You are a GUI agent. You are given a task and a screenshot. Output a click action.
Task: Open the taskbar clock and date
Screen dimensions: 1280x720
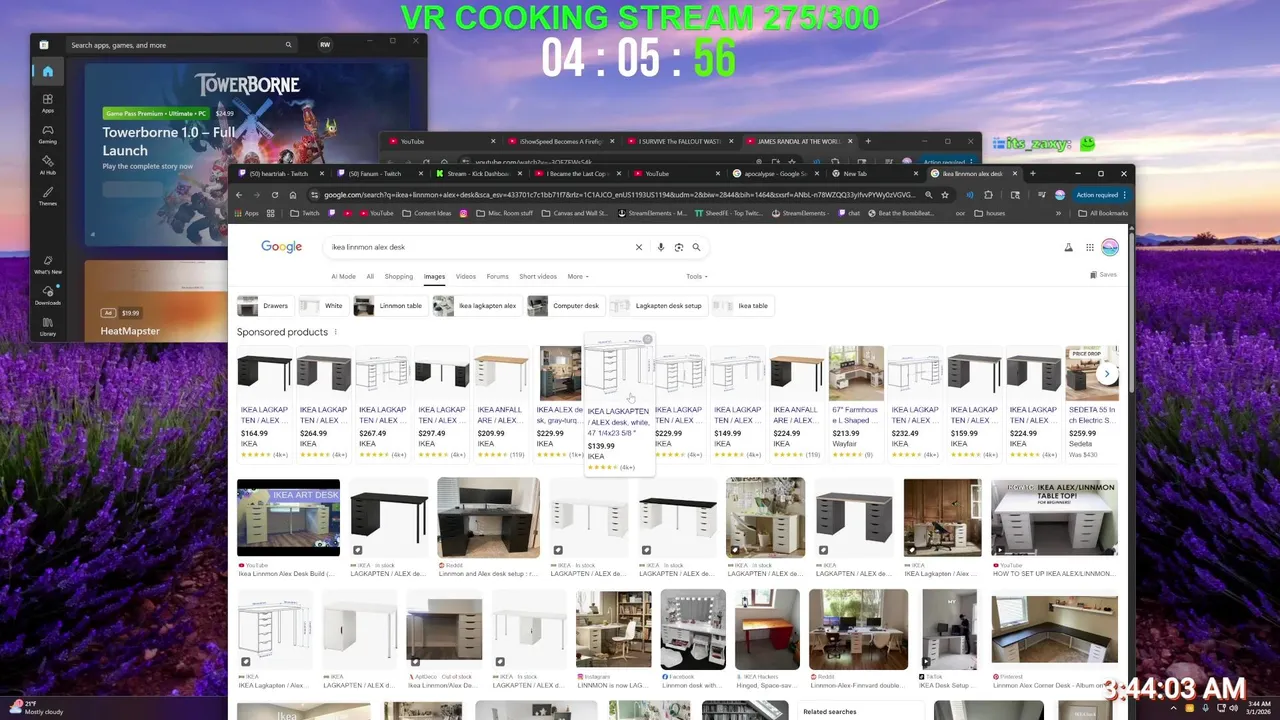click(1259, 707)
